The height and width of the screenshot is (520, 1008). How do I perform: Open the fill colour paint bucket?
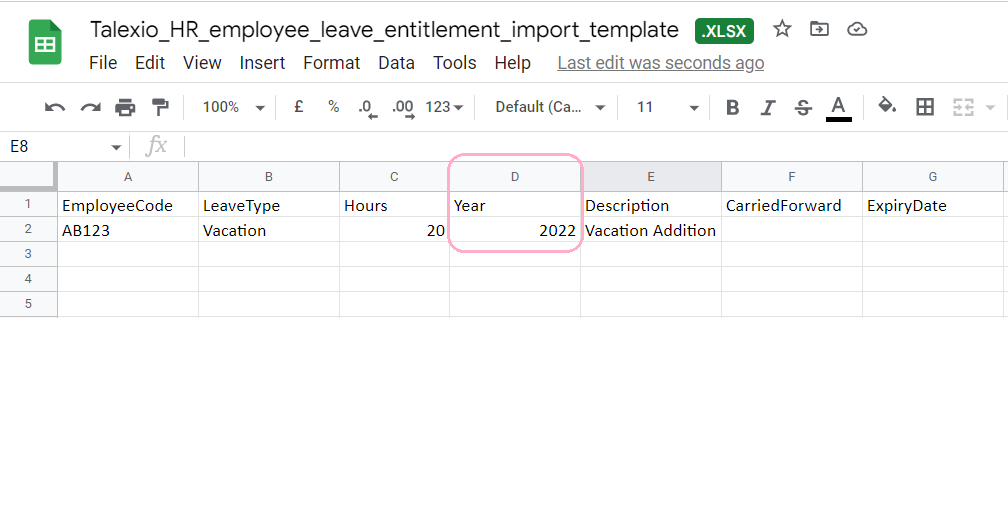coord(887,105)
